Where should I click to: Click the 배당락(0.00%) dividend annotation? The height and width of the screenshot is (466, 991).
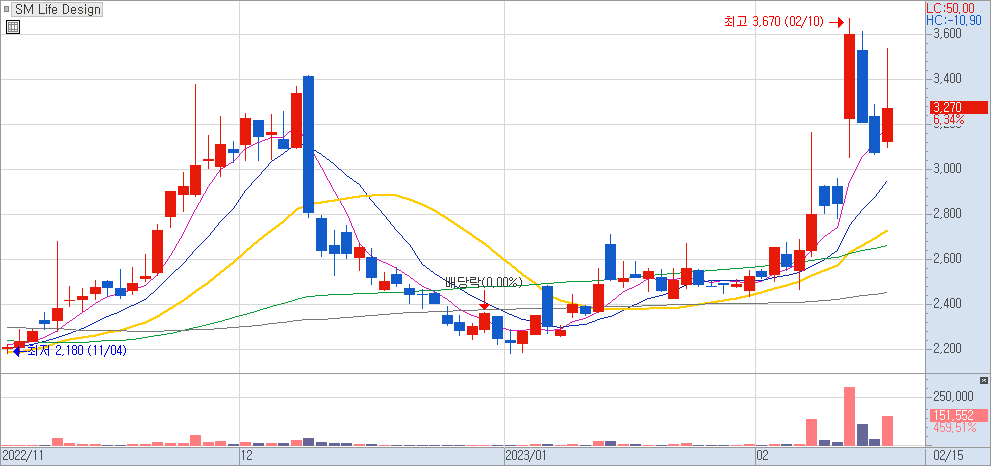(483, 282)
